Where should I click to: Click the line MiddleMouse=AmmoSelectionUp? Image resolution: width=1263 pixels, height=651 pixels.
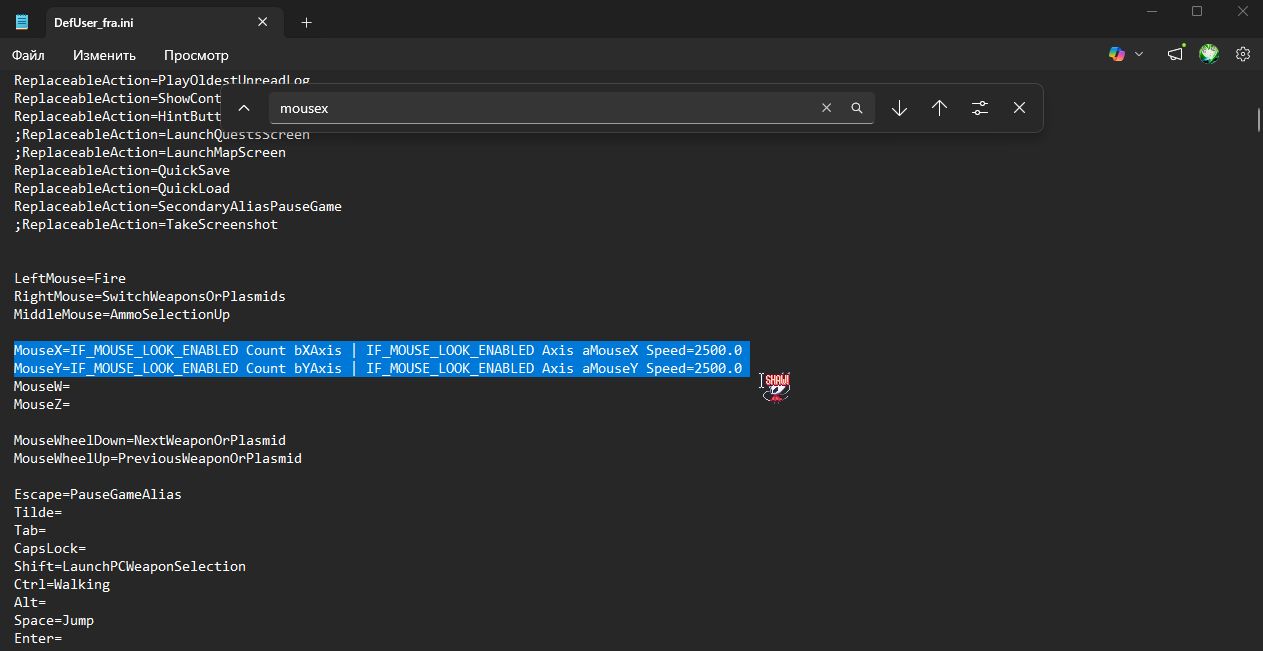pyautogui.click(x=122, y=314)
